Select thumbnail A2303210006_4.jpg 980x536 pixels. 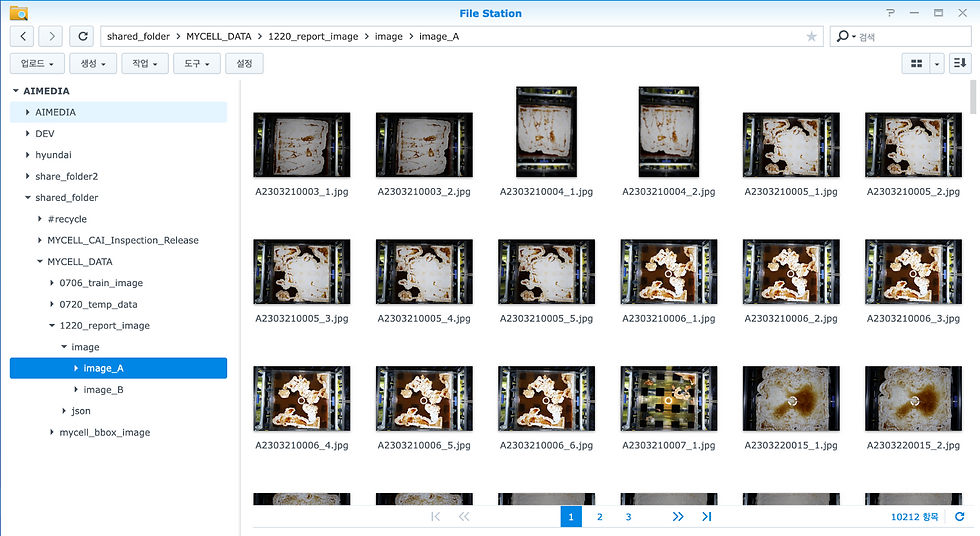(x=302, y=399)
